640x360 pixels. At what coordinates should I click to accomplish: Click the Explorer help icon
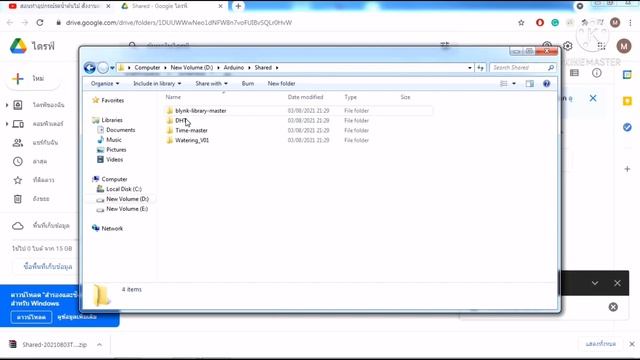tap(547, 84)
